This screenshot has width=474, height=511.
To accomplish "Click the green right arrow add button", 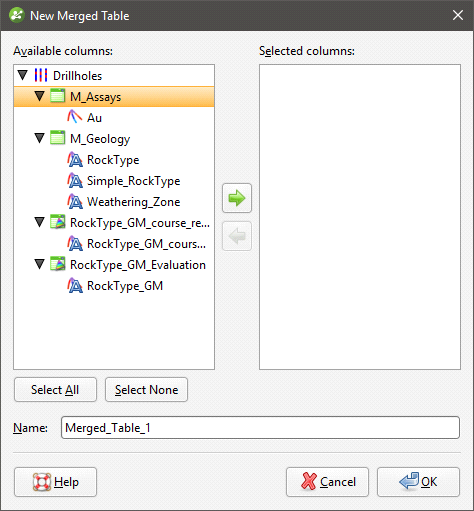I will pyautogui.click(x=237, y=198).
